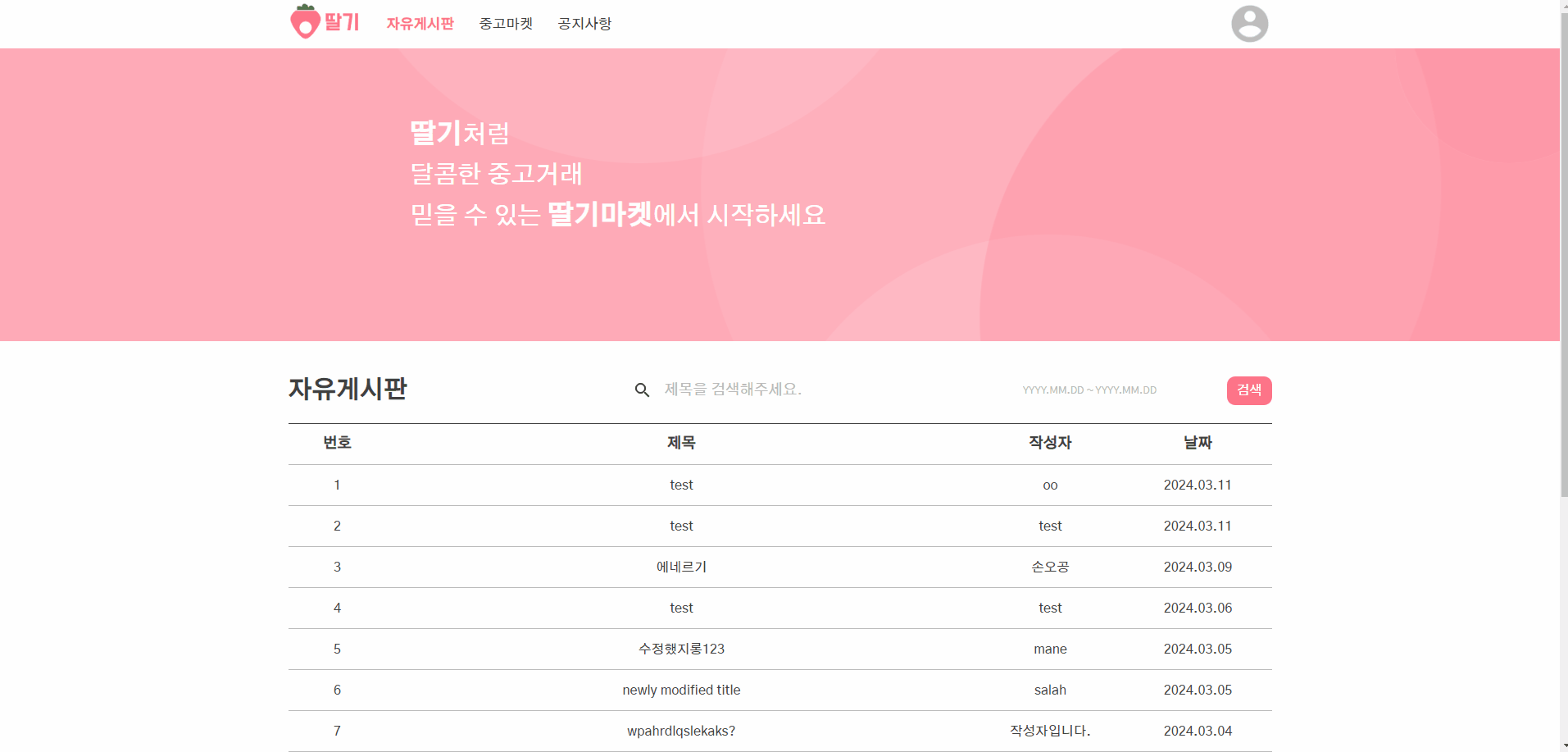Screen dimensions: 1568x752
Task: Open the post titled 수정했지롱123
Action: (x=681, y=649)
